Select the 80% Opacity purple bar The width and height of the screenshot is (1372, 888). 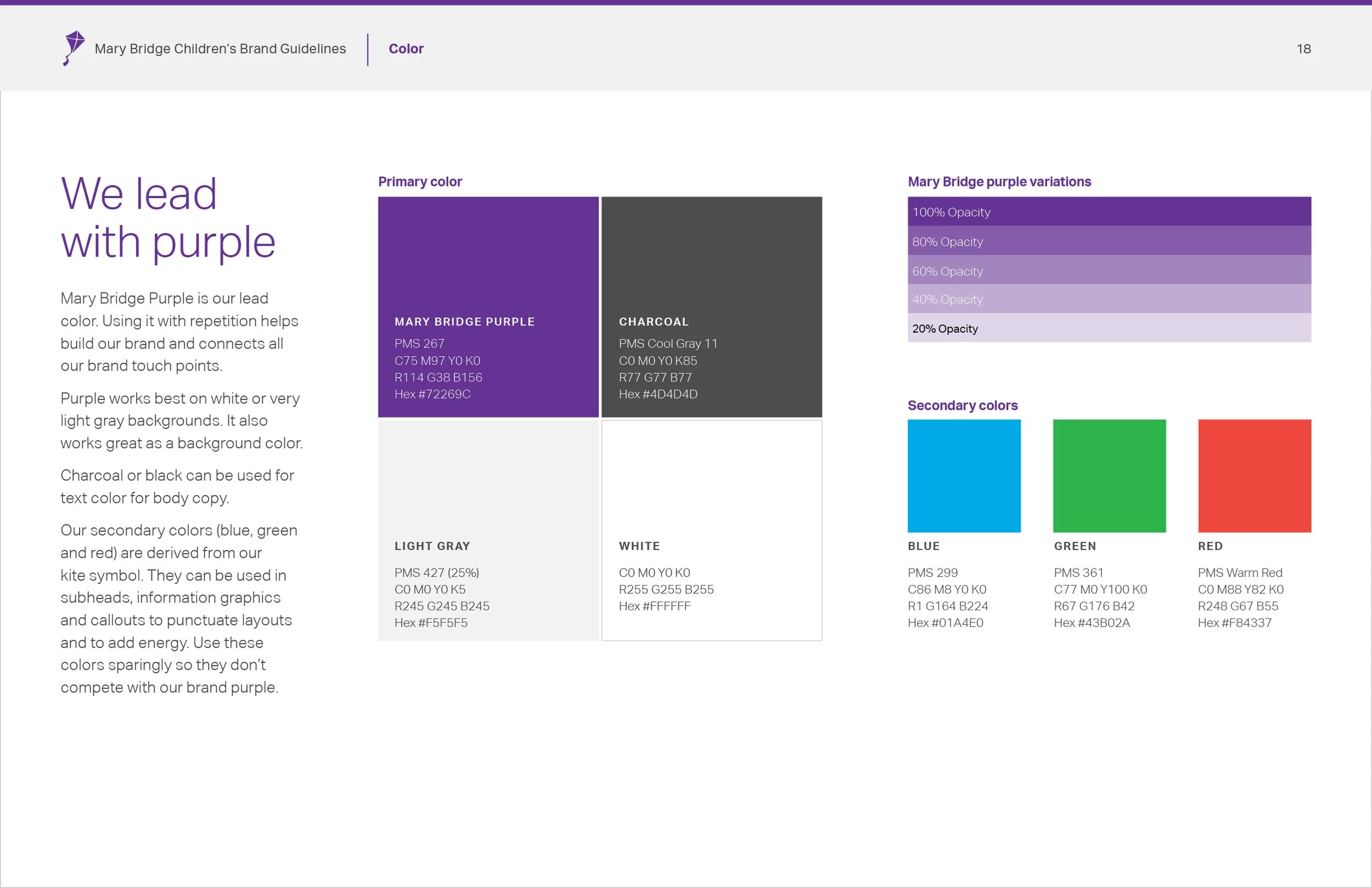(x=1109, y=241)
